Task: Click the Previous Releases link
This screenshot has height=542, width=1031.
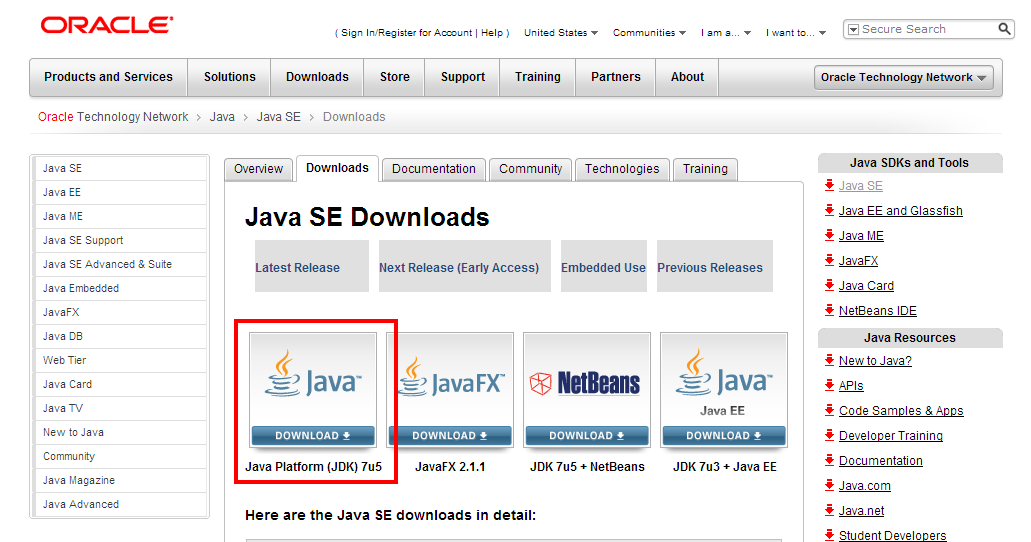Action: tap(710, 268)
